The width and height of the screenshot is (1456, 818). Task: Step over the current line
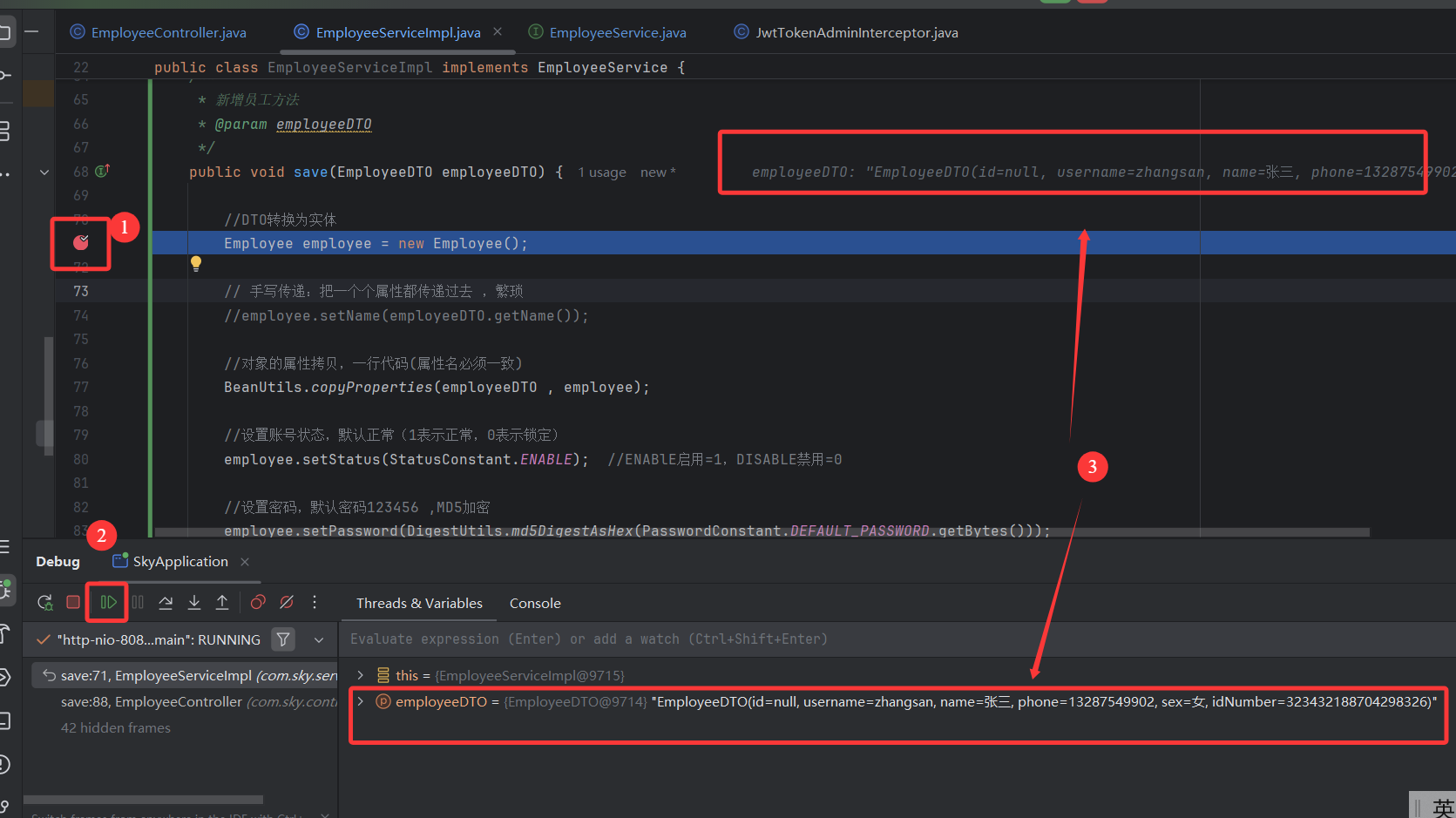click(x=166, y=602)
